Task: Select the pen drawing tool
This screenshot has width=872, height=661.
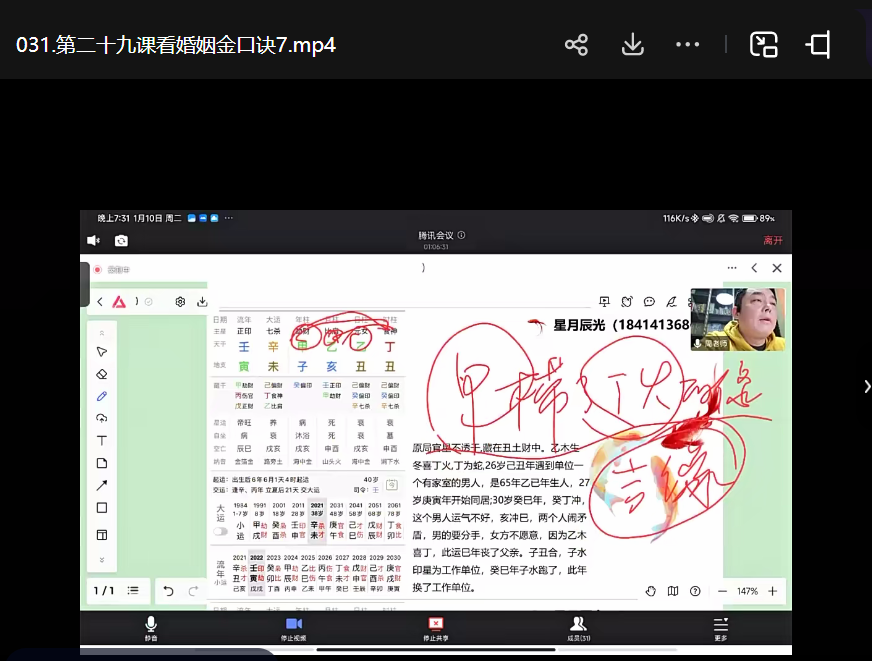Action: coord(101,396)
